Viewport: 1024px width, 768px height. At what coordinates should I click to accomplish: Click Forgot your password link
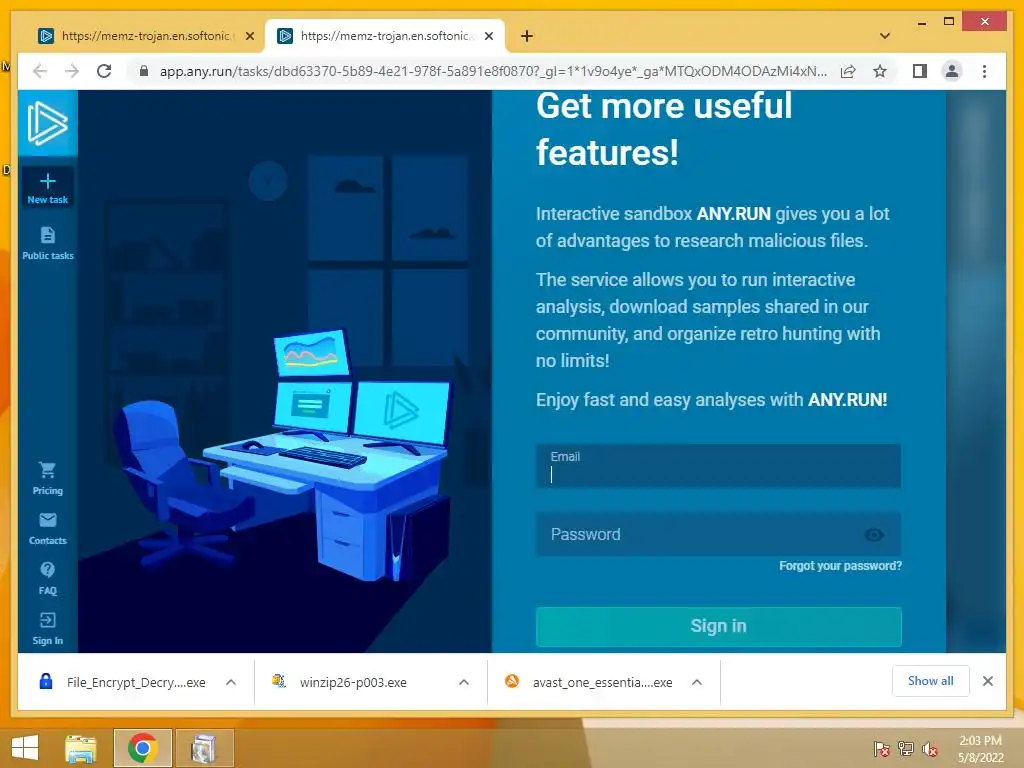[840, 566]
